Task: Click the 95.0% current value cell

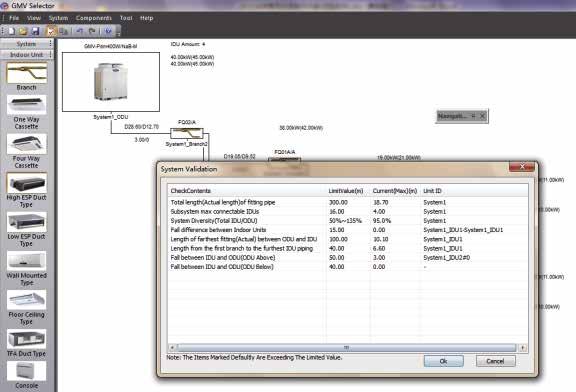Action: 382,221
